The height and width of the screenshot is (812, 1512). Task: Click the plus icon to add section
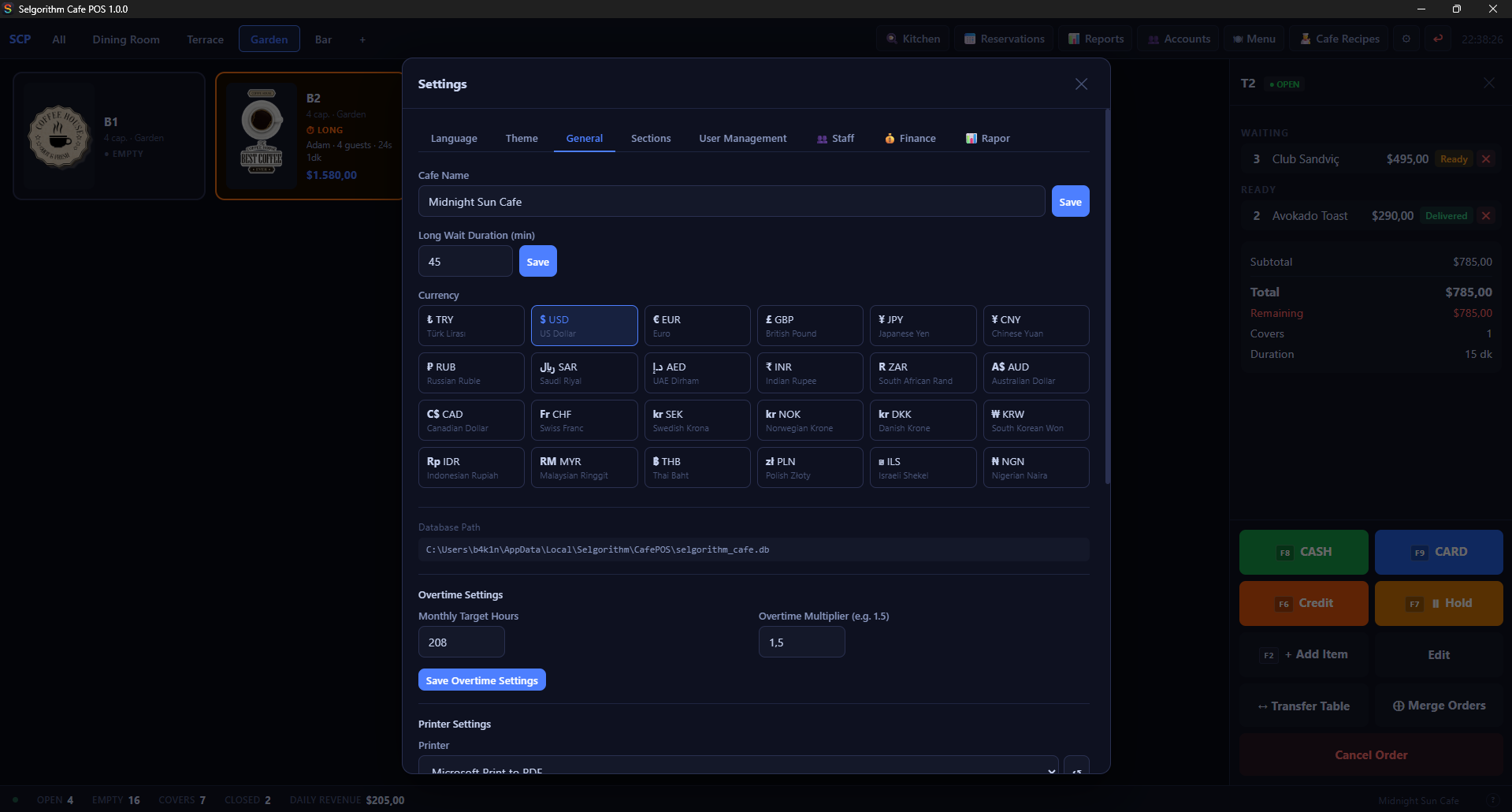point(362,39)
